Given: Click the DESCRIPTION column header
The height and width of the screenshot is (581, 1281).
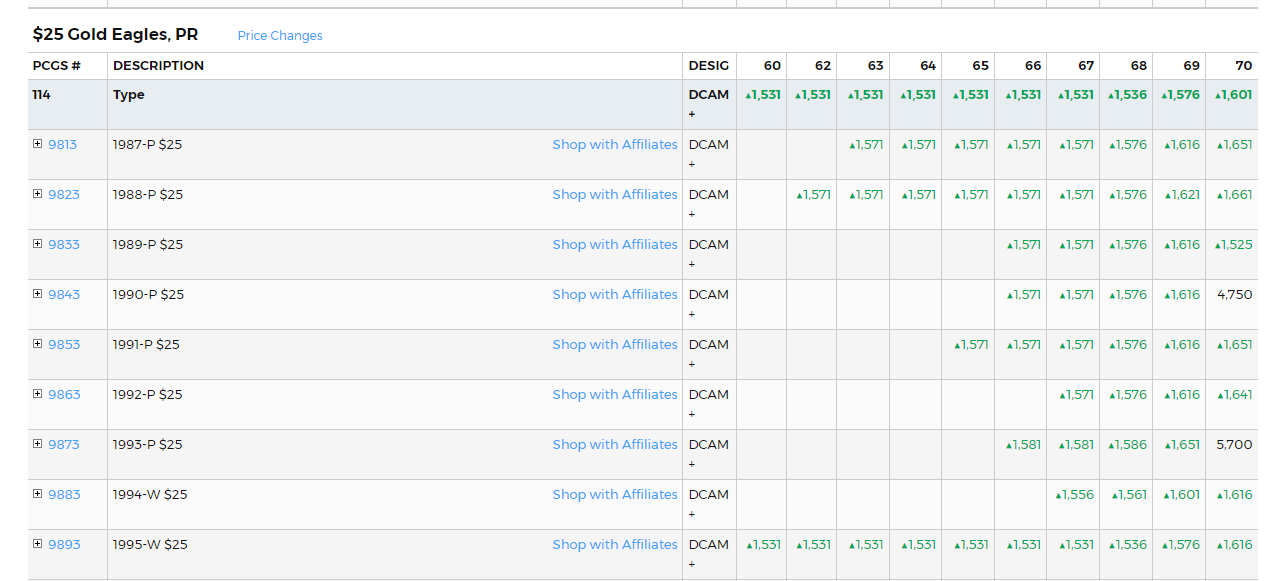Looking at the screenshot, I should 158,66.
